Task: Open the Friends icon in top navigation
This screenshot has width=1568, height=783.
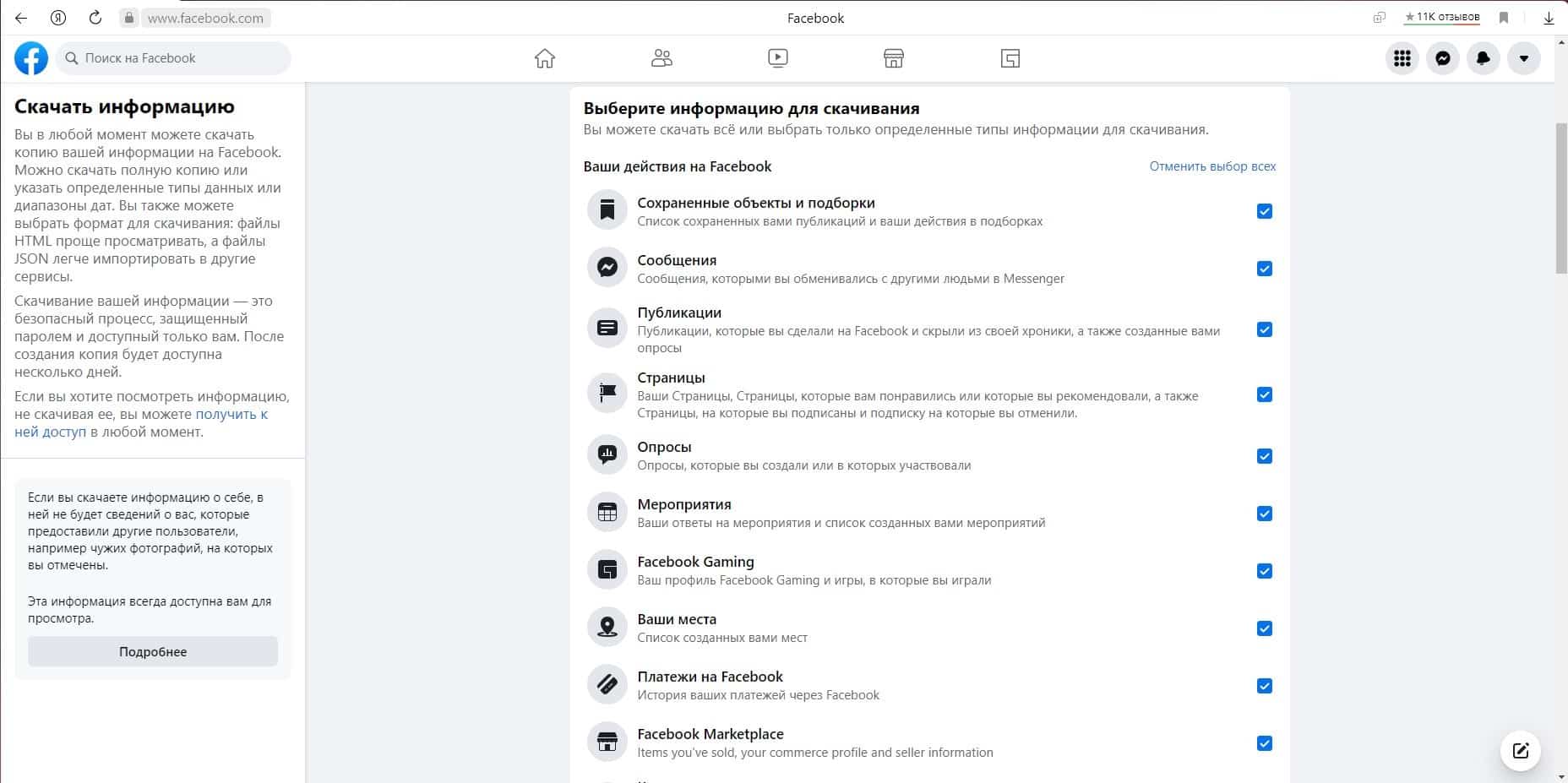Action: pos(661,58)
